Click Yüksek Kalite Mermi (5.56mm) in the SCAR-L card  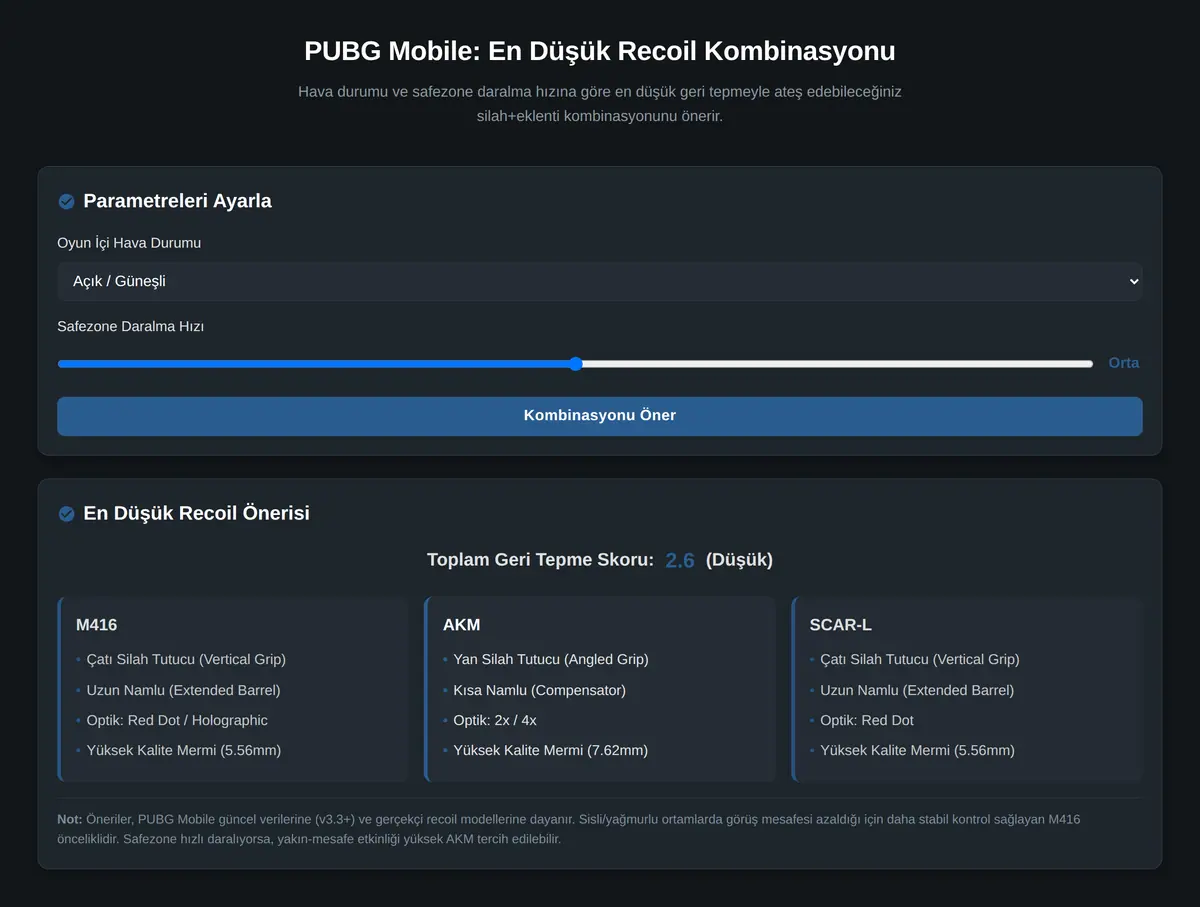tap(918, 750)
